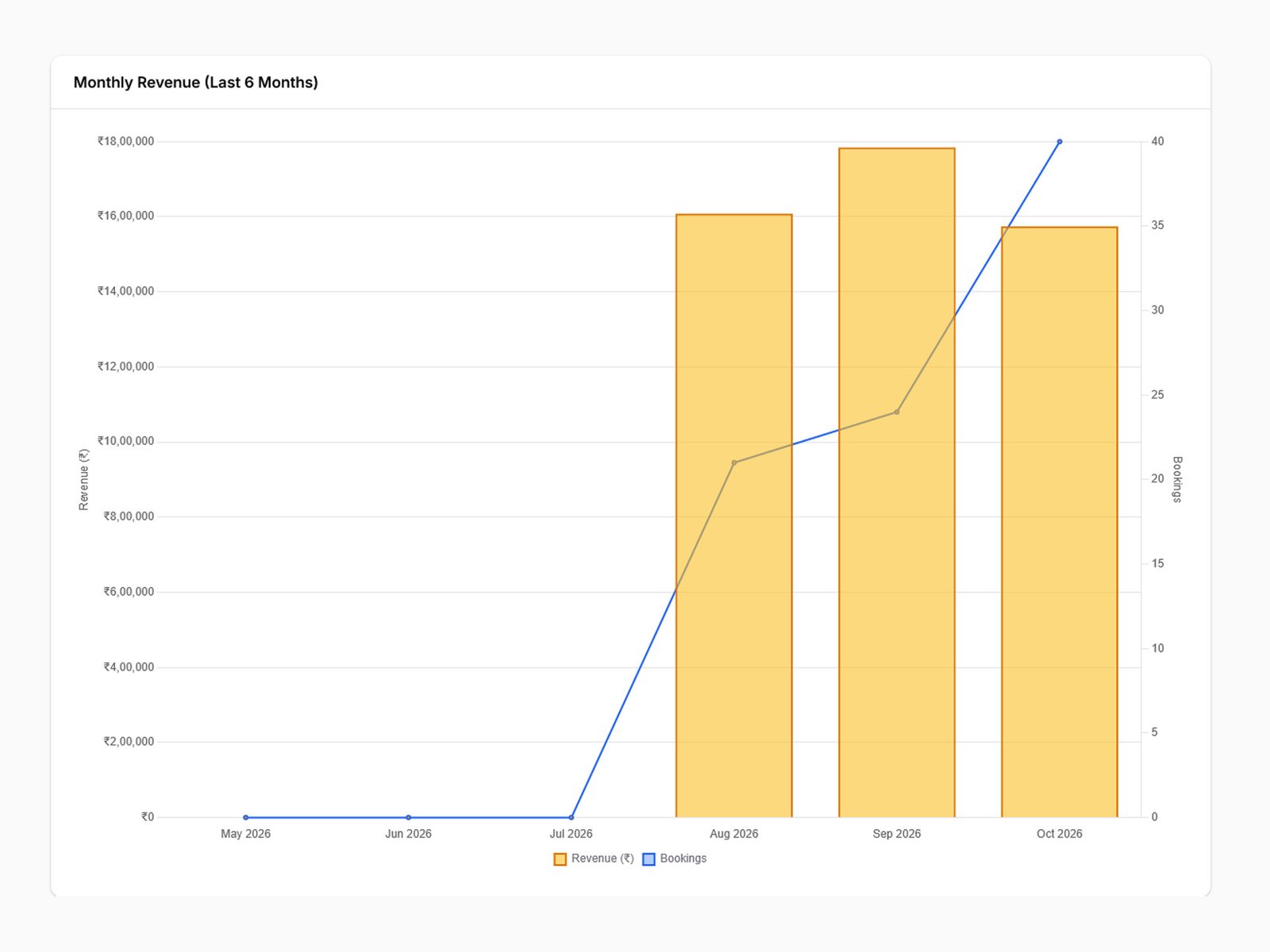The width and height of the screenshot is (1270, 952).
Task: Click the May 2026 bookings data point
Action: point(245,817)
